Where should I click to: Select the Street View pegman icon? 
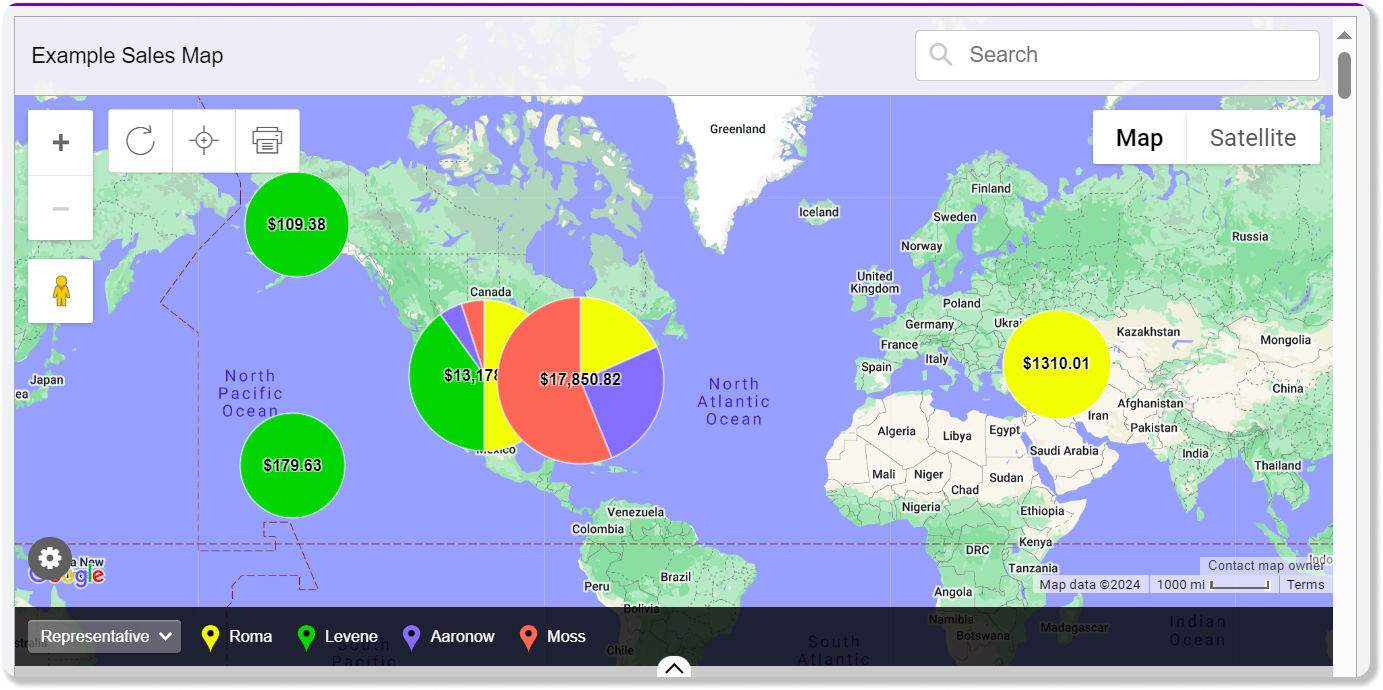point(61,291)
